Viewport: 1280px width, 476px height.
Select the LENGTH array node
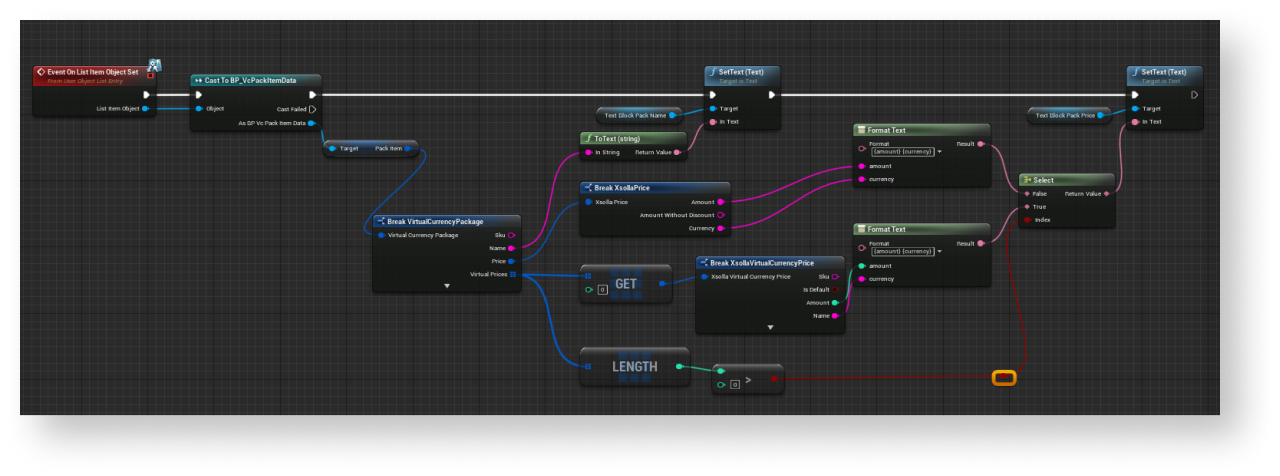[634, 367]
